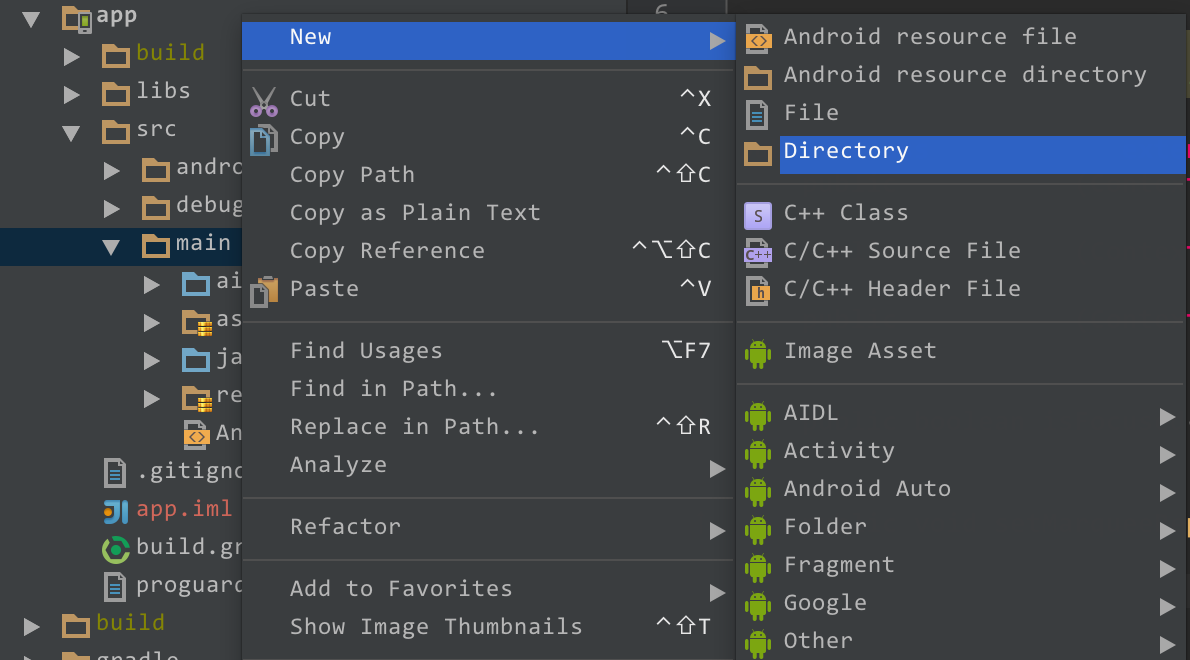This screenshot has width=1190, height=660.
Task: Select C++ Class in New submenu
Action: pos(962,213)
